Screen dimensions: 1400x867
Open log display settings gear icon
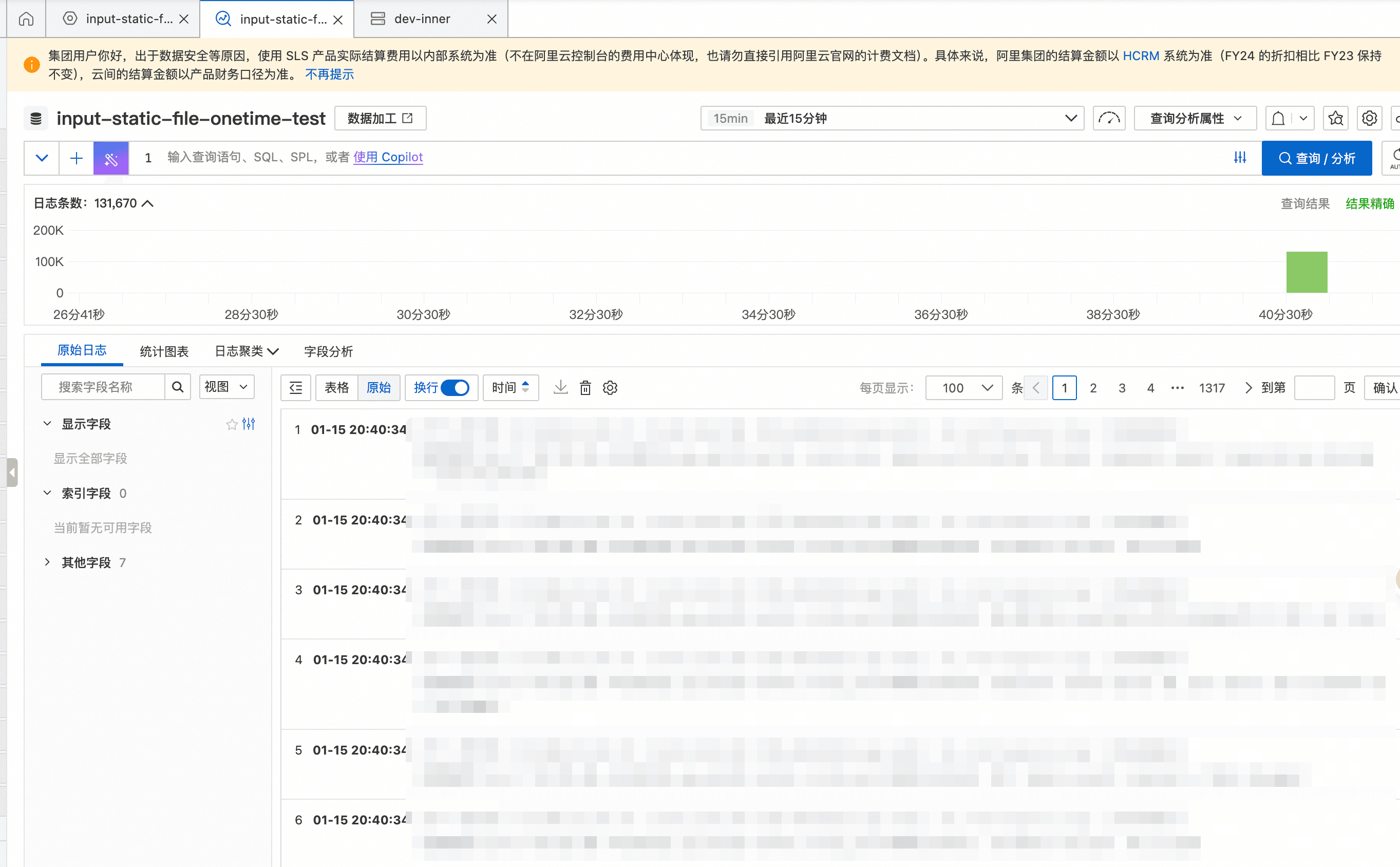click(610, 388)
